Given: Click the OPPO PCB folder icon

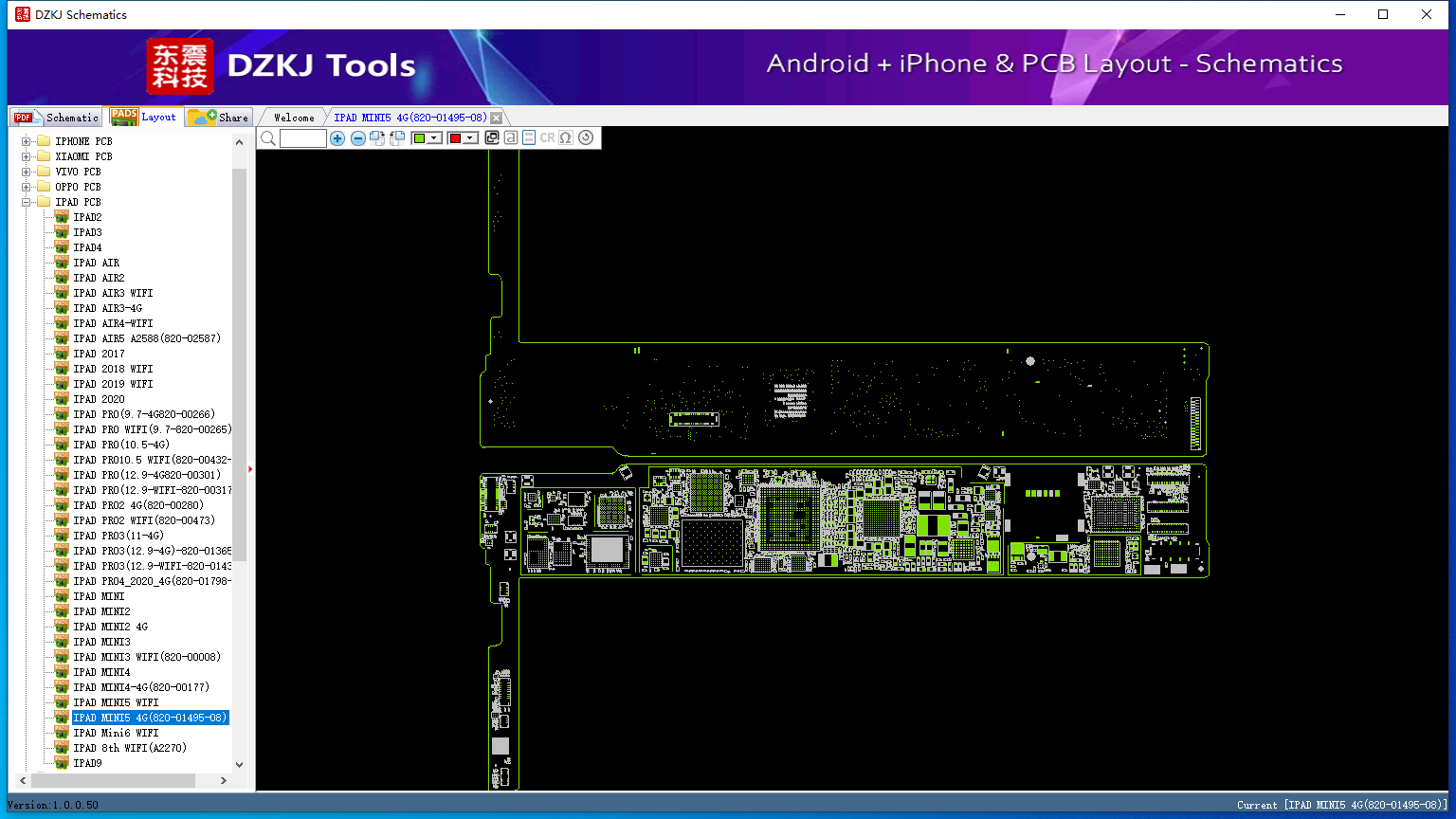Looking at the screenshot, I should click(x=44, y=187).
